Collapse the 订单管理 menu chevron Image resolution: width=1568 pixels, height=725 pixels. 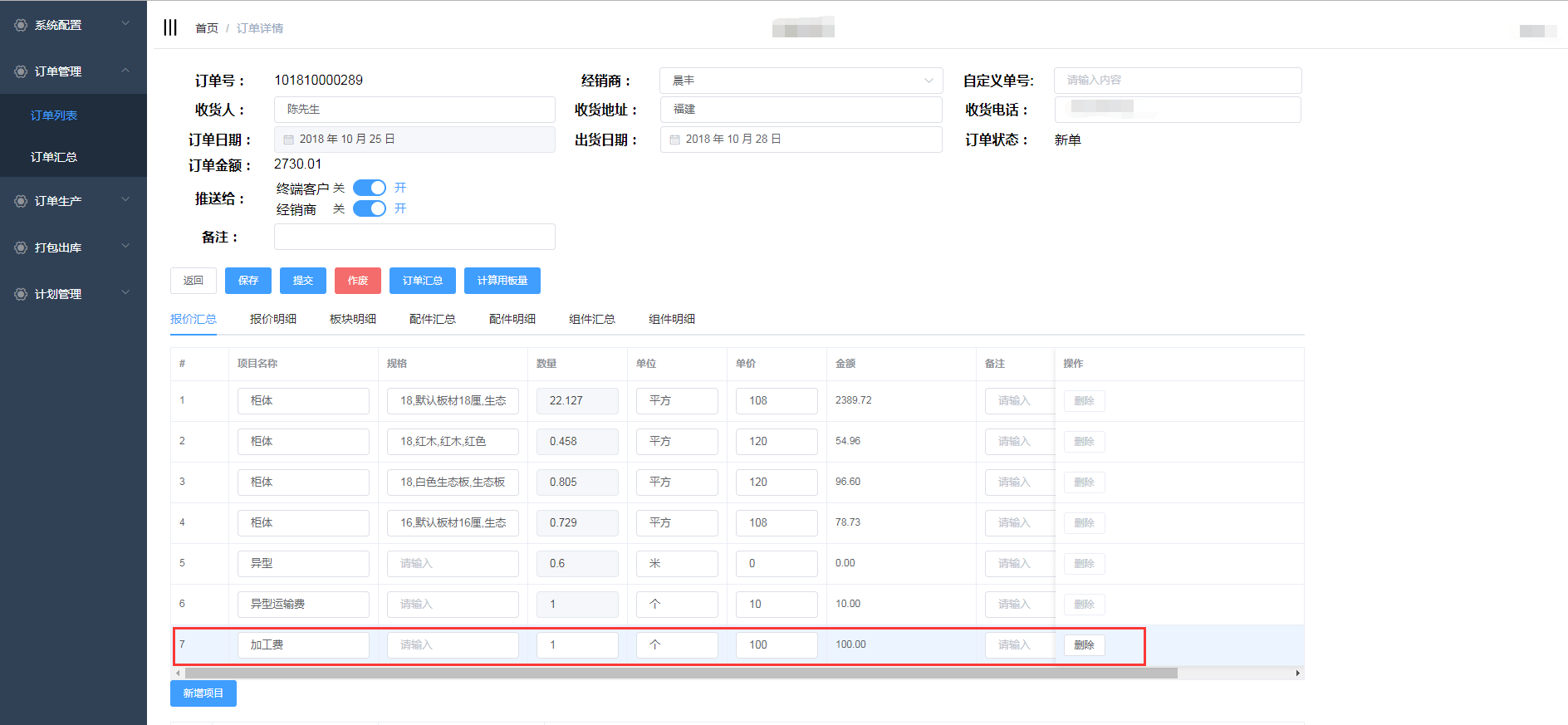[125, 71]
